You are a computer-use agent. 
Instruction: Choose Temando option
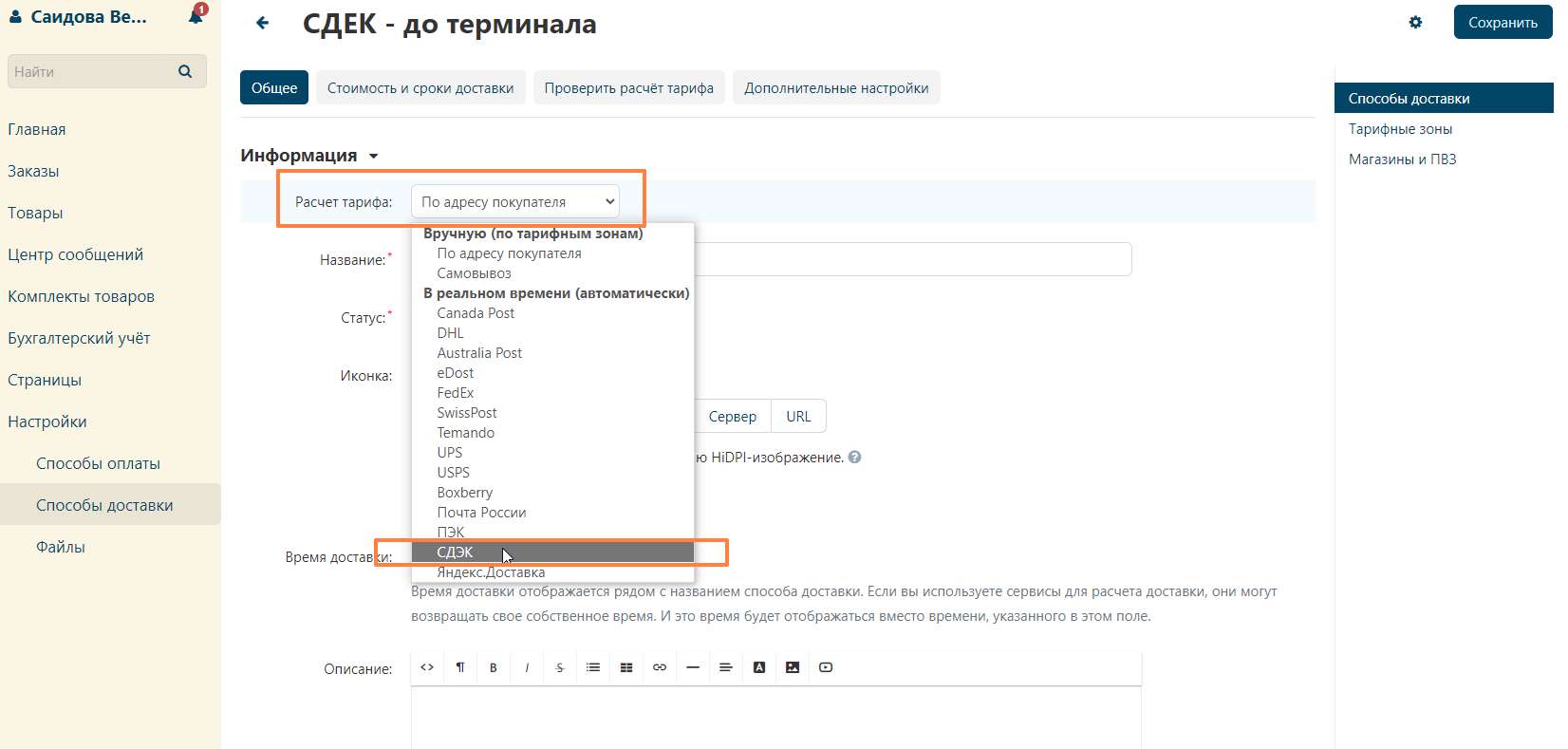click(x=552, y=433)
